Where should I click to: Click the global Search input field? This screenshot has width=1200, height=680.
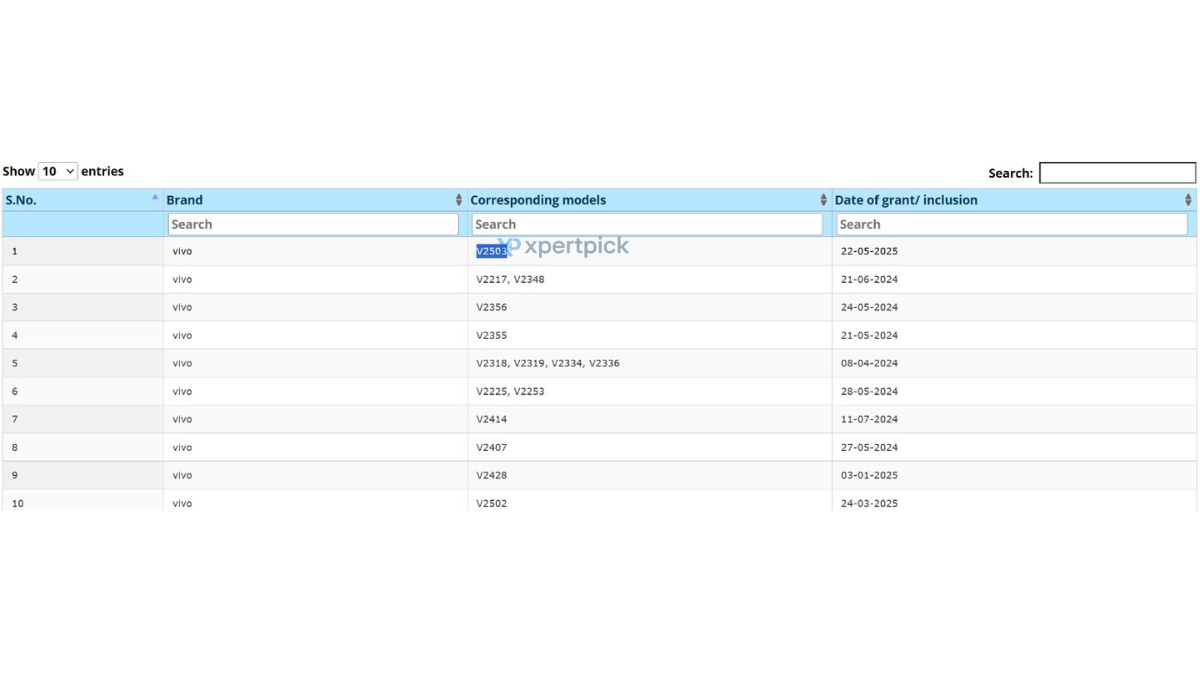click(x=1117, y=173)
